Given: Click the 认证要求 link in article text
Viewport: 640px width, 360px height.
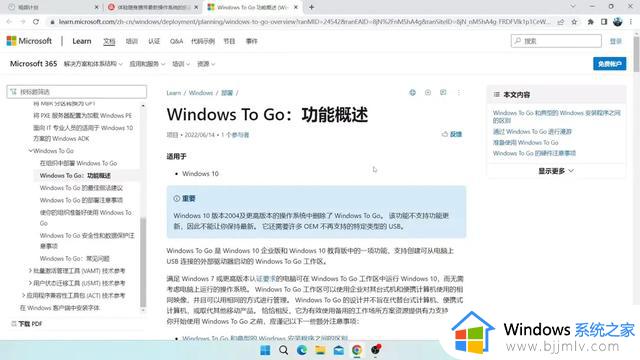Looking at the screenshot, I should click(266, 279).
